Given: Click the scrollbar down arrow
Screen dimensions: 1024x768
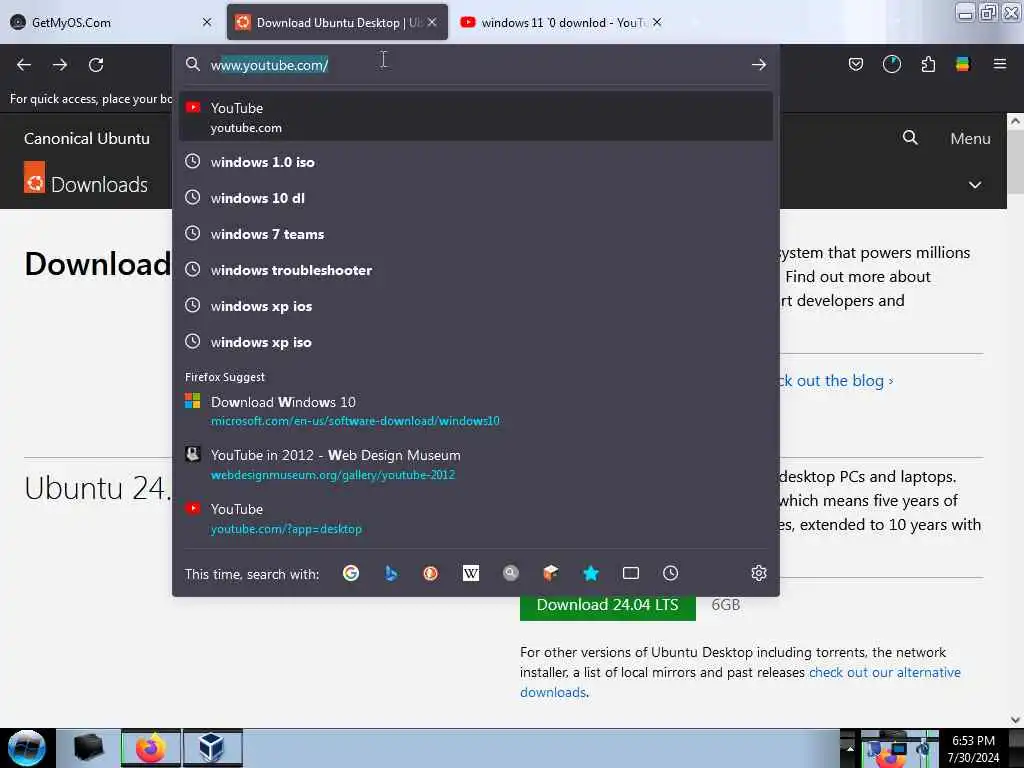Looking at the screenshot, I should coord(1015,720).
